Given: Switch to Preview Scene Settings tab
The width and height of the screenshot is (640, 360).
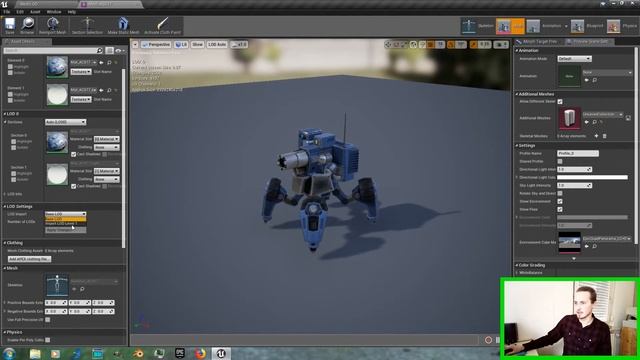Looking at the screenshot, I should pos(590,42).
